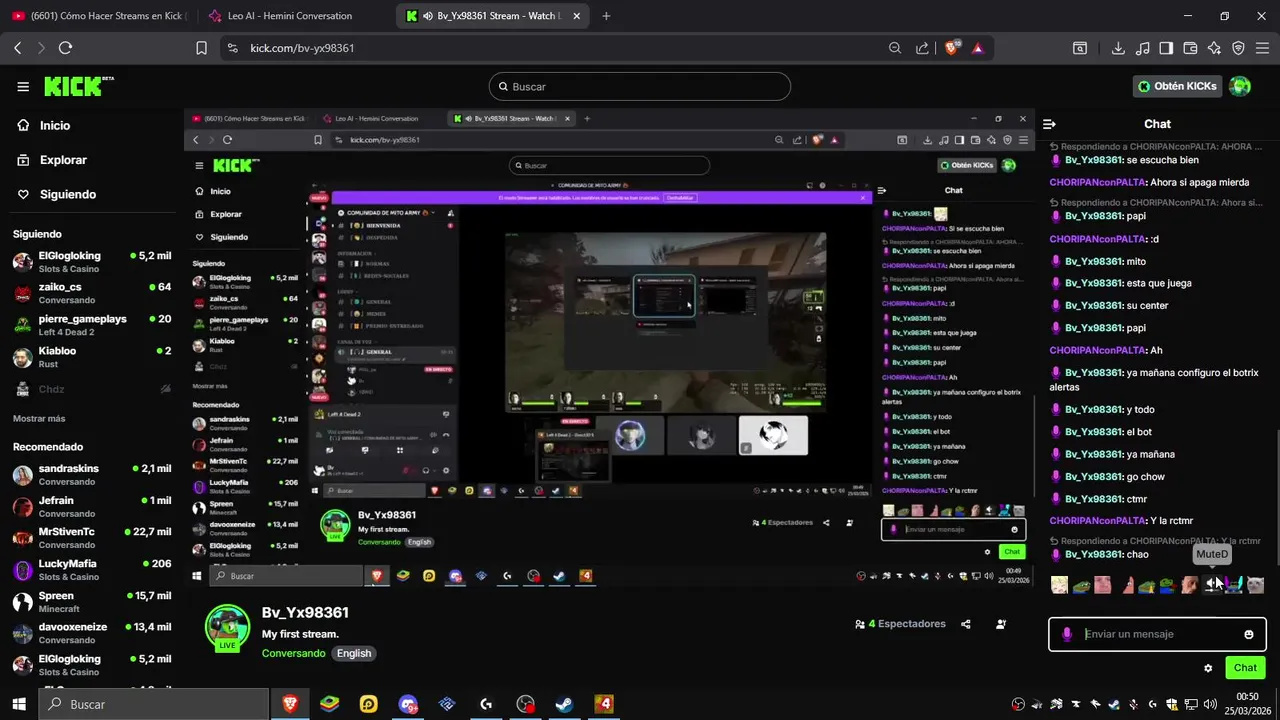The height and width of the screenshot is (720, 1280).
Task: Click the follow user icon beside share
Action: click(1001, 624)
